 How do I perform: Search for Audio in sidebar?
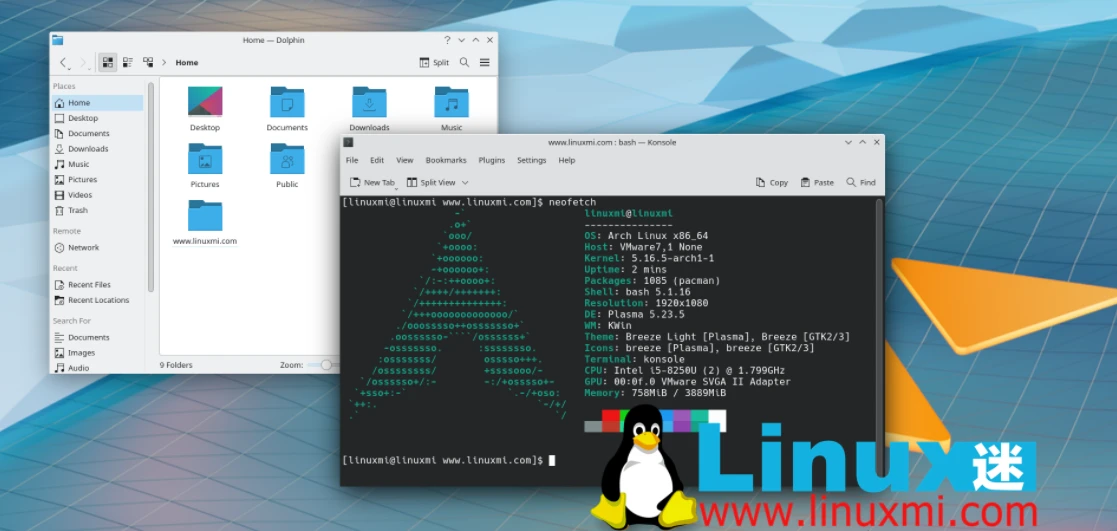pos(98,368)
